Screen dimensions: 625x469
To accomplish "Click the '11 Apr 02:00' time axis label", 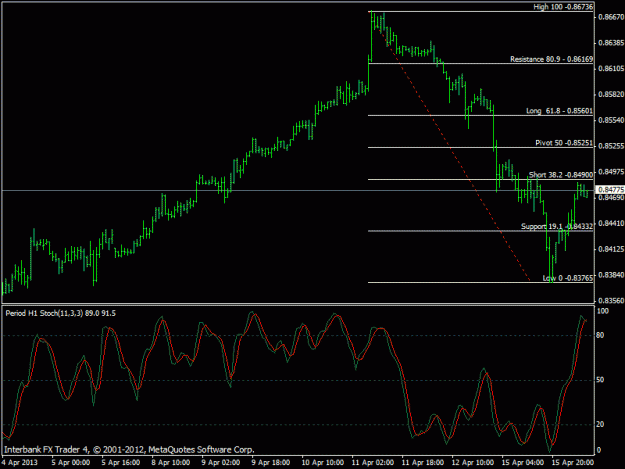I will point(373,462).
